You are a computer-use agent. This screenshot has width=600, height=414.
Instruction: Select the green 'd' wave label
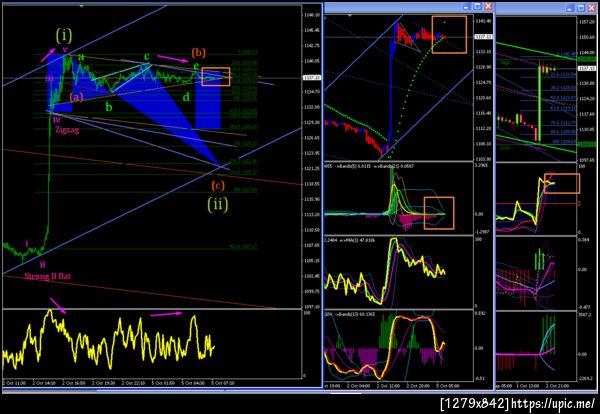point(186,97)
